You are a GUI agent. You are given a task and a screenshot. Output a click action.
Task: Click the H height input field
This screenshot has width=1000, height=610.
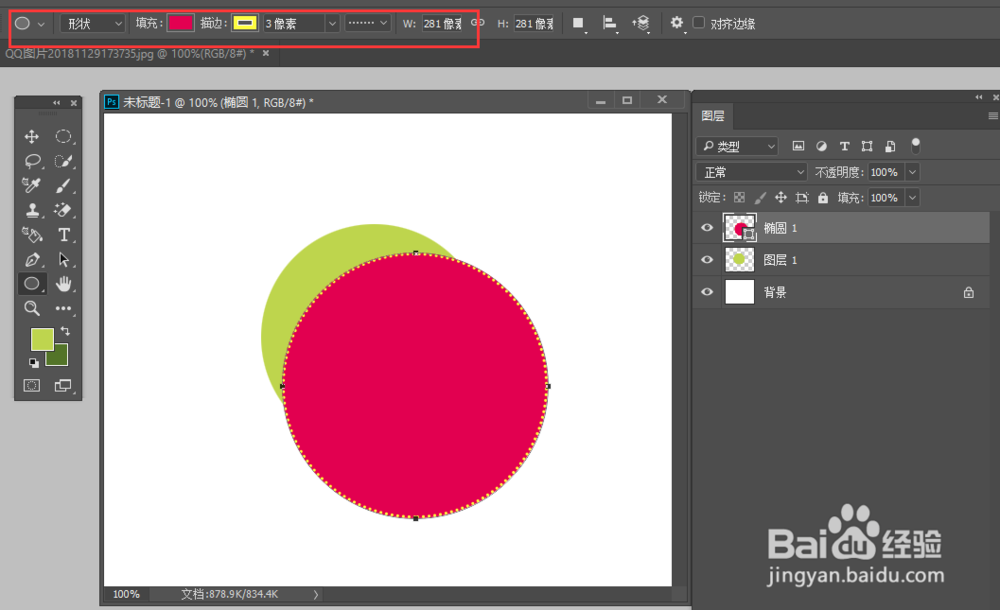point(534,24)
